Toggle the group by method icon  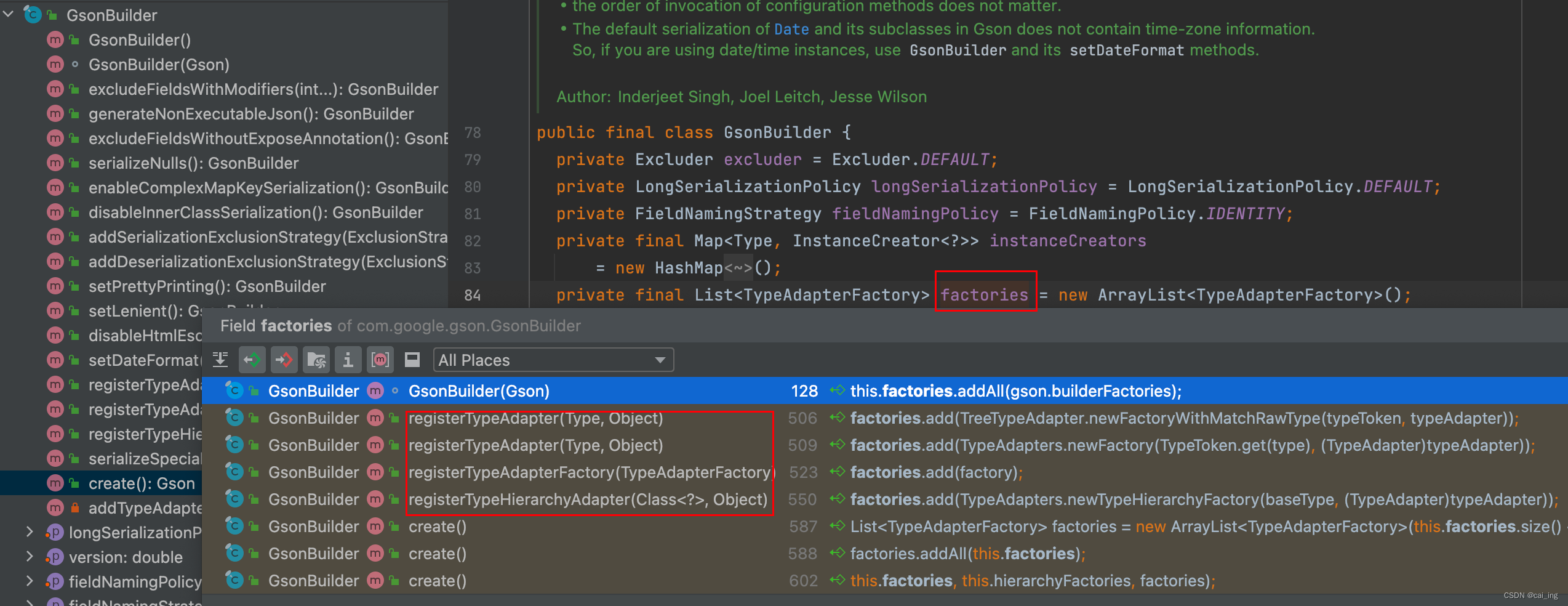[x=380, y=360]
